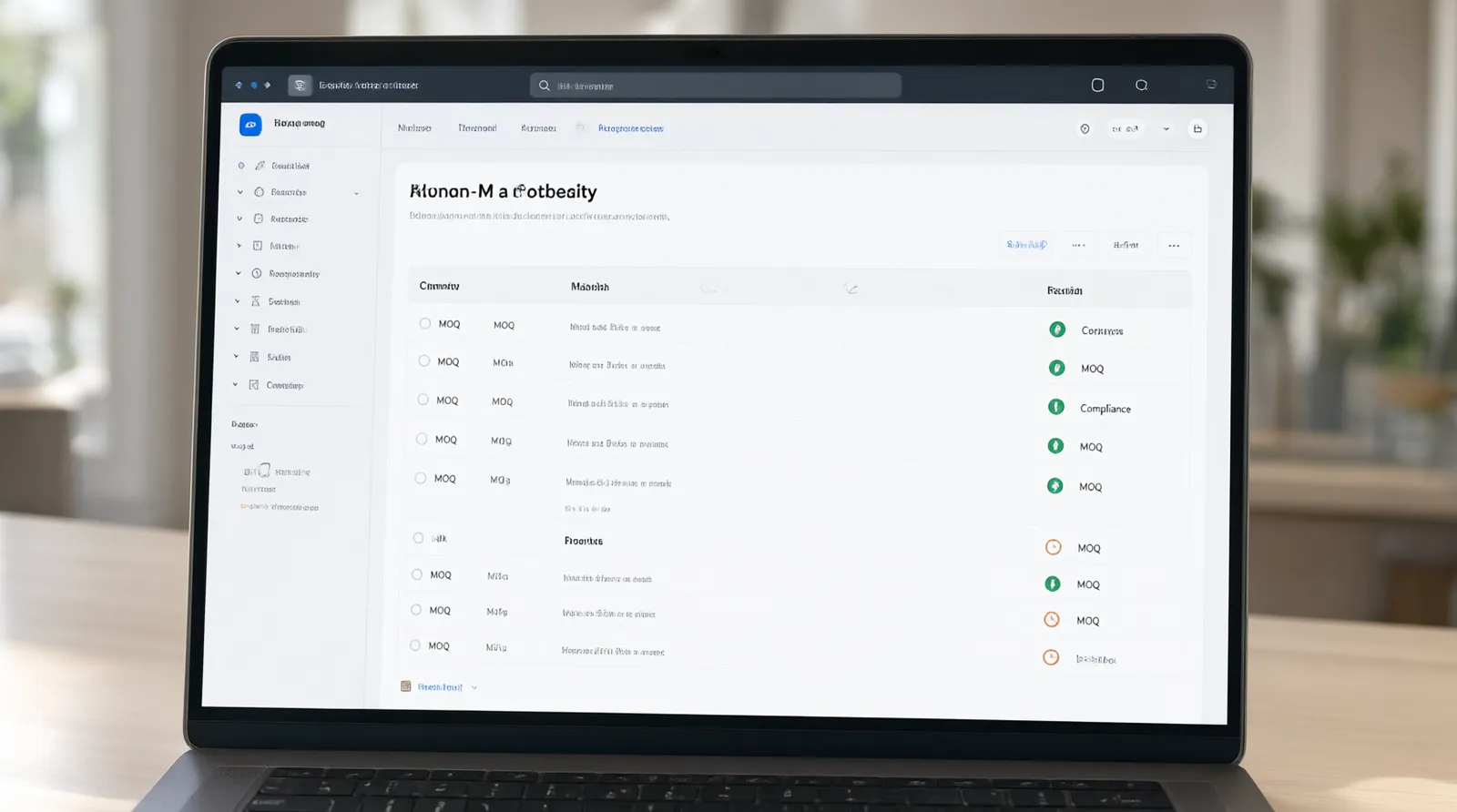Select the radio button of fifth table row
This screenshot has height=812, width=1457.
pos(421,478)
